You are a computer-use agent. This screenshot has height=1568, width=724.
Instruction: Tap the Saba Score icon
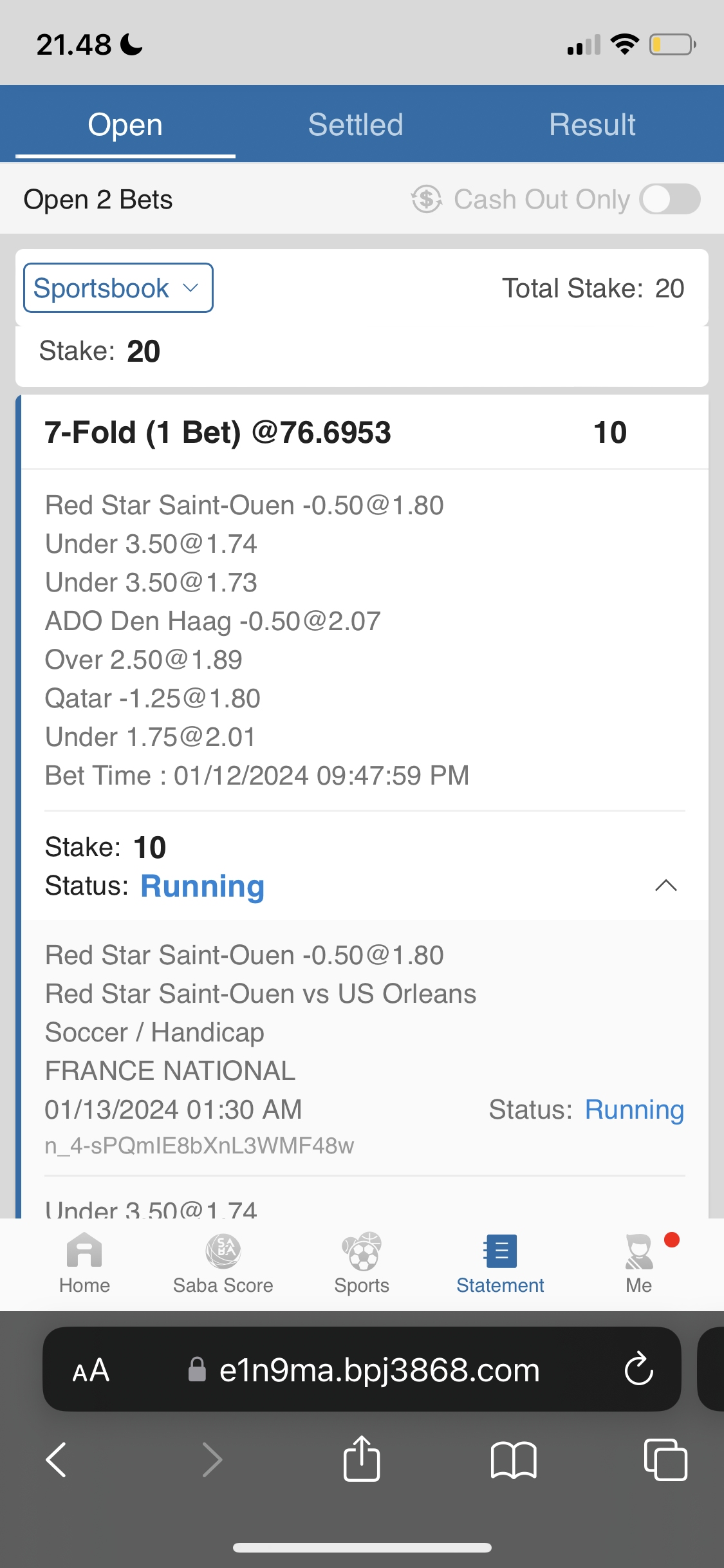click(x=223, y=1262)
